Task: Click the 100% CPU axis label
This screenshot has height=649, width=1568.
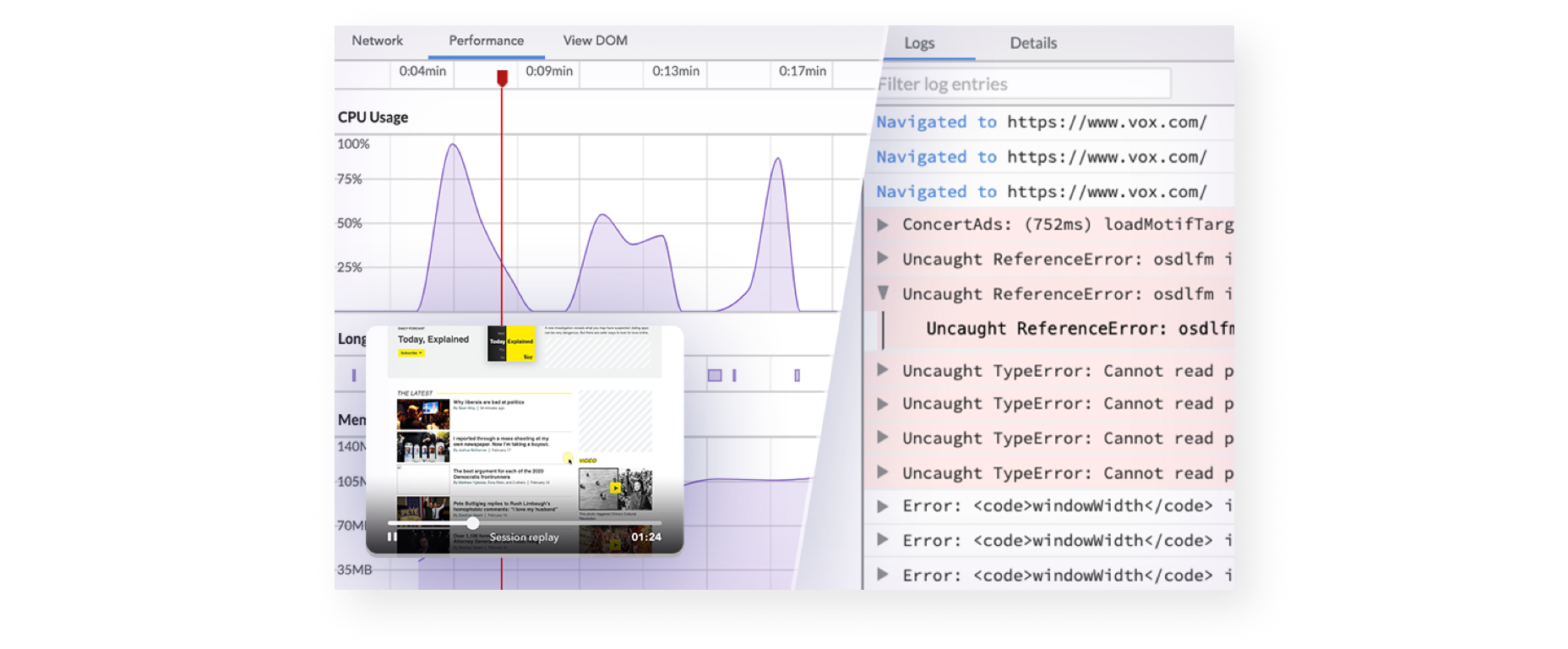Action: [353, 144]
